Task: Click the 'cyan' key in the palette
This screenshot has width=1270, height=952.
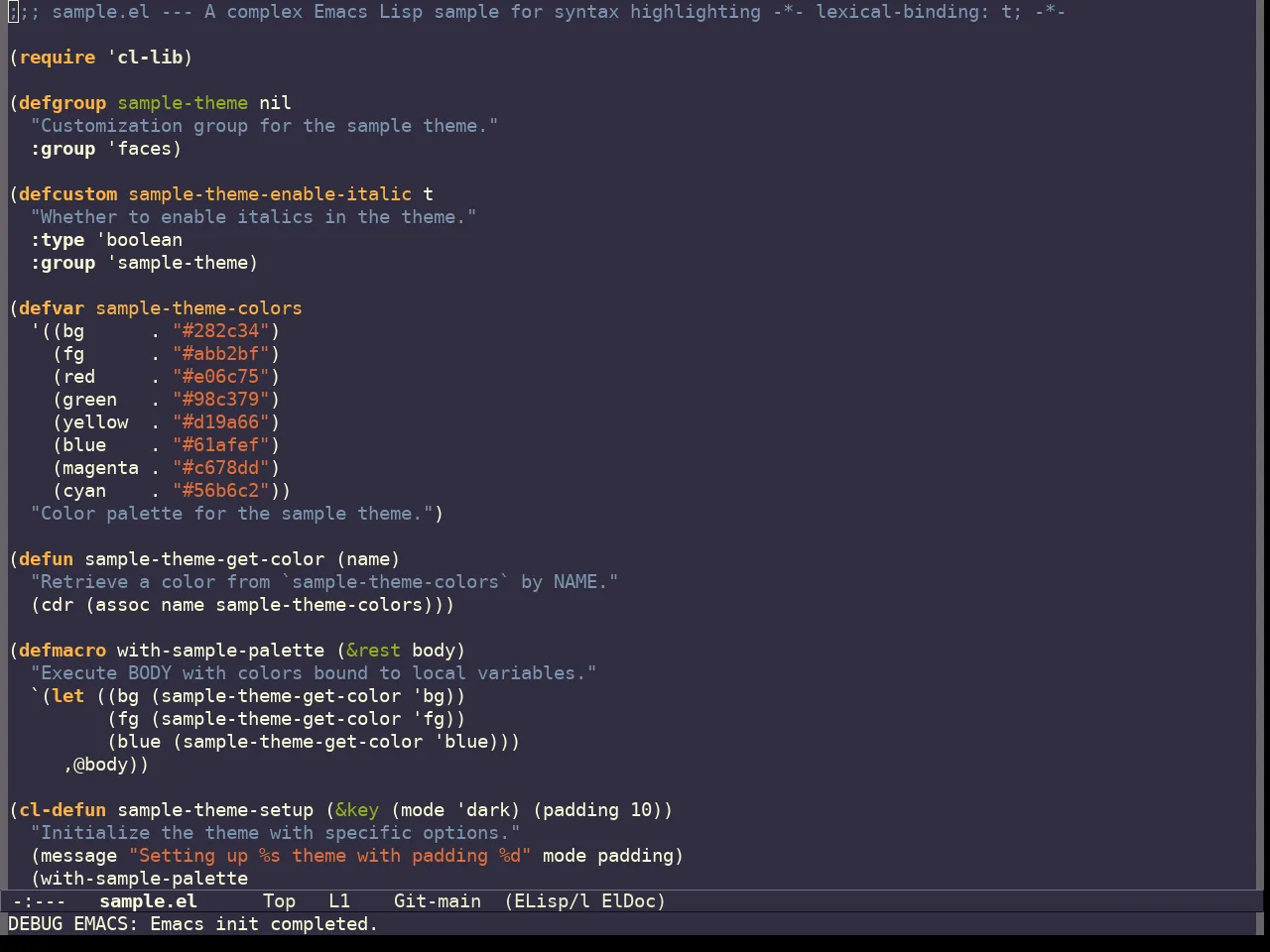Action: click(x=84, y=491)
